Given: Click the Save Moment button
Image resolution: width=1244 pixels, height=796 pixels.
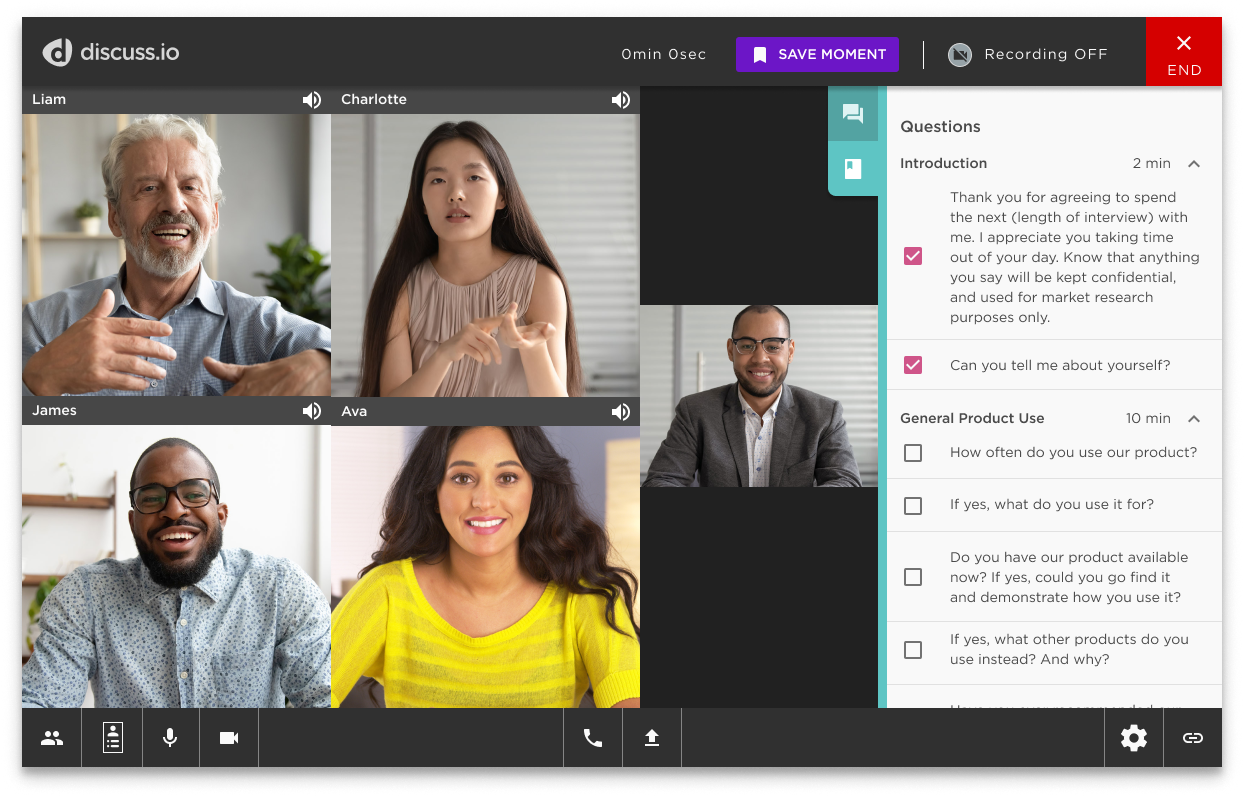Looking at the screenshot, I should point(817,55).
